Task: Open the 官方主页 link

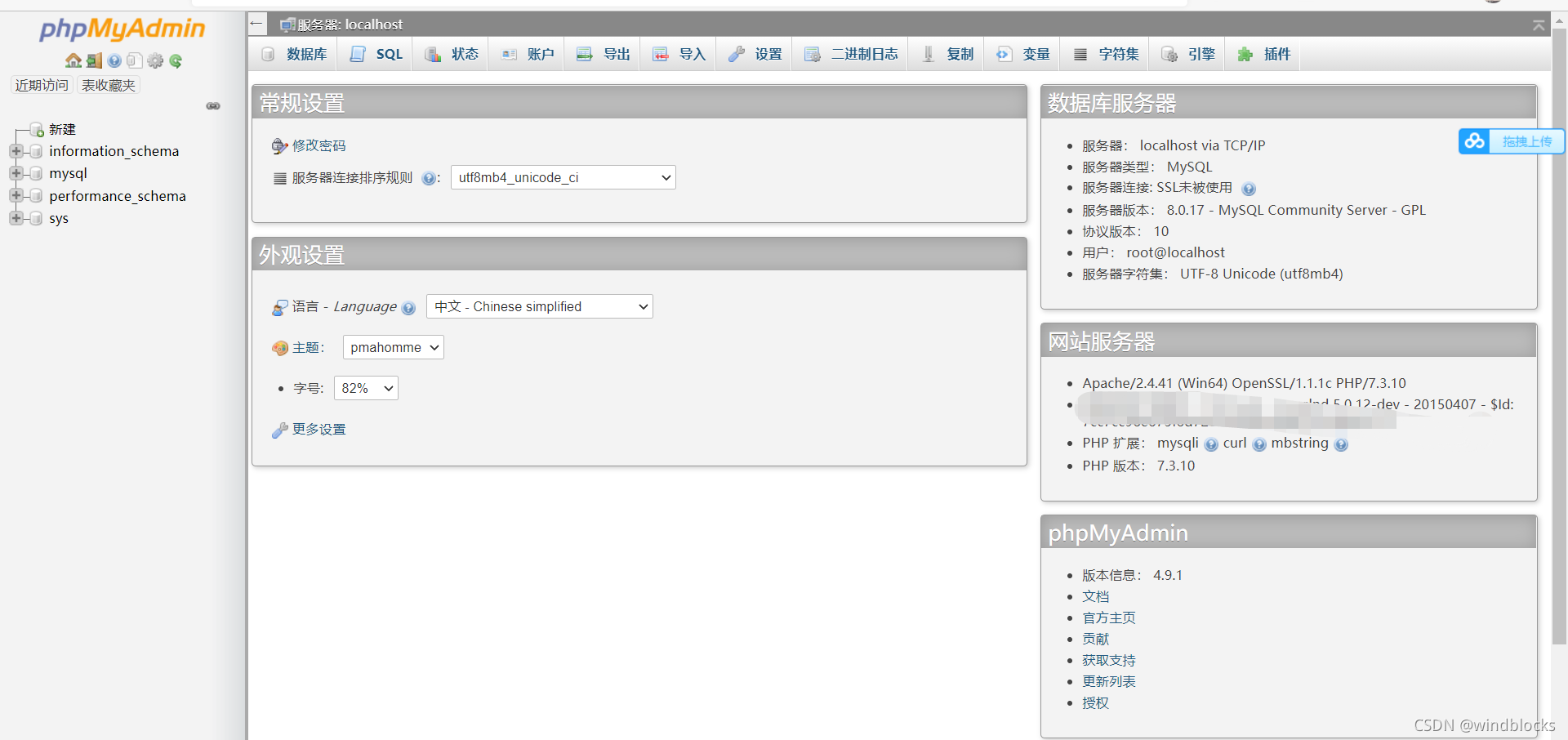Action: (1108, 617)
